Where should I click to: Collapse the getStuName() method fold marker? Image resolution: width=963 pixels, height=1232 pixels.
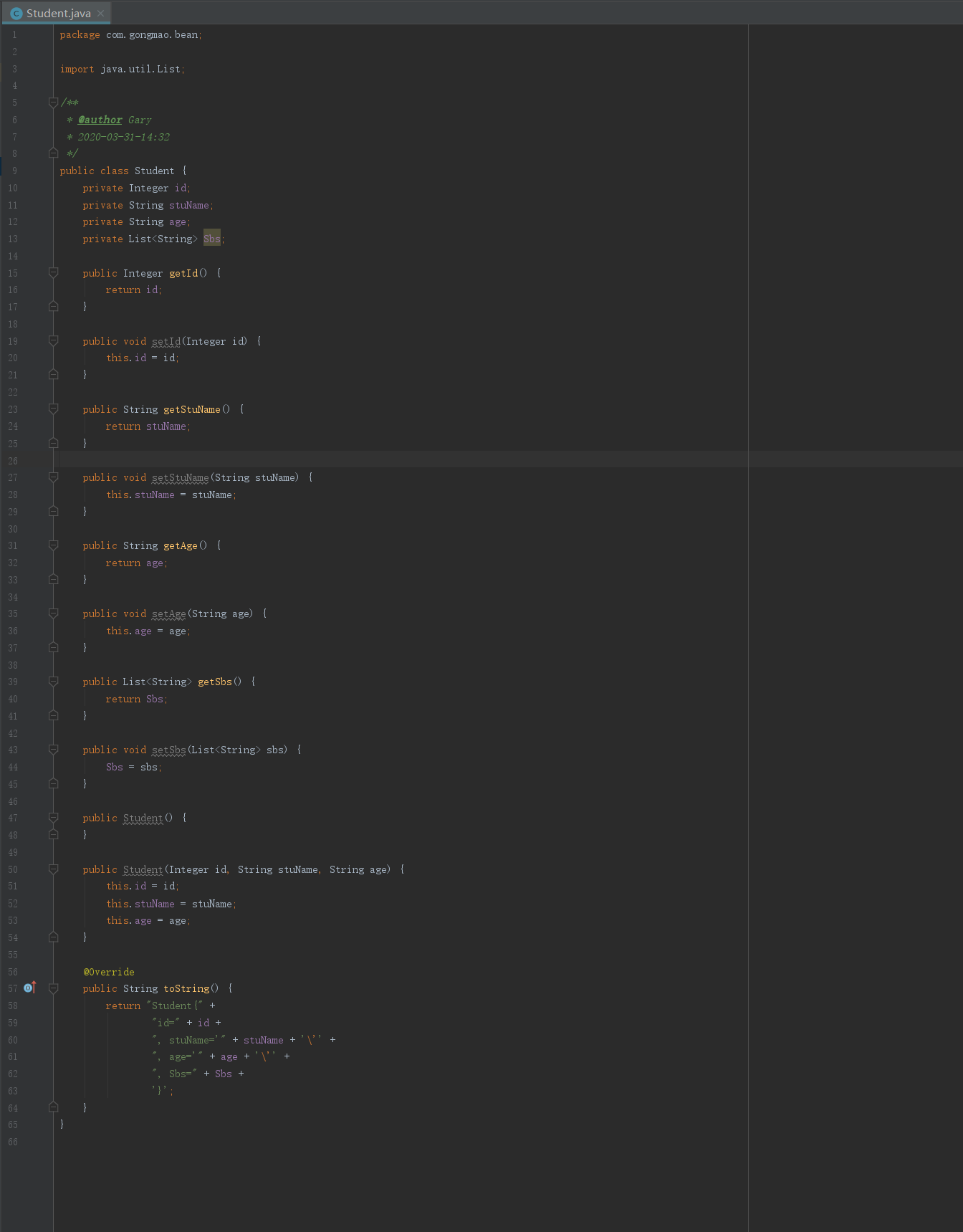53,409
